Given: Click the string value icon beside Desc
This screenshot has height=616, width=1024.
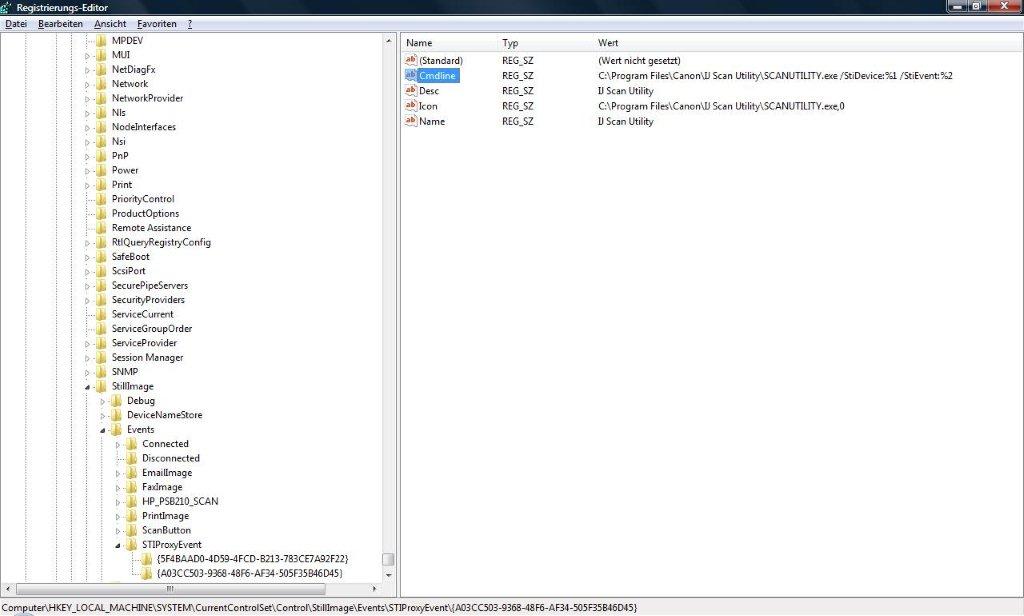Looking at the screenshot, I should point(409,90).
